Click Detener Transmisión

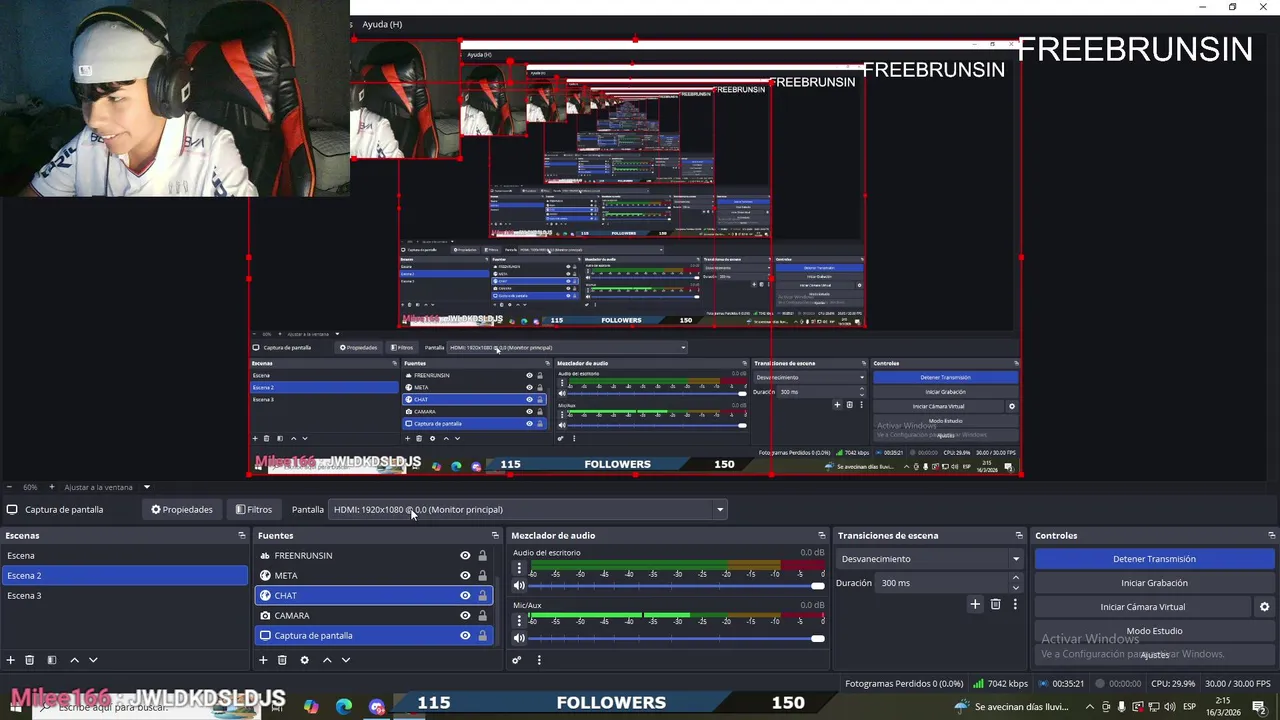click(1154, 559)
